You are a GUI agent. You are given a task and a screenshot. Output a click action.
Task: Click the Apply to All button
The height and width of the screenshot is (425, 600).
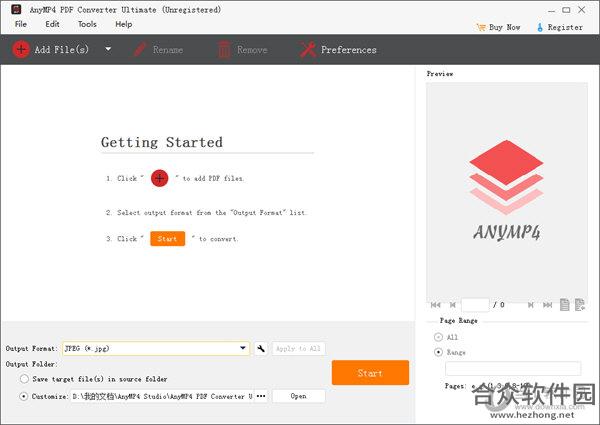(x=298, y=348)
